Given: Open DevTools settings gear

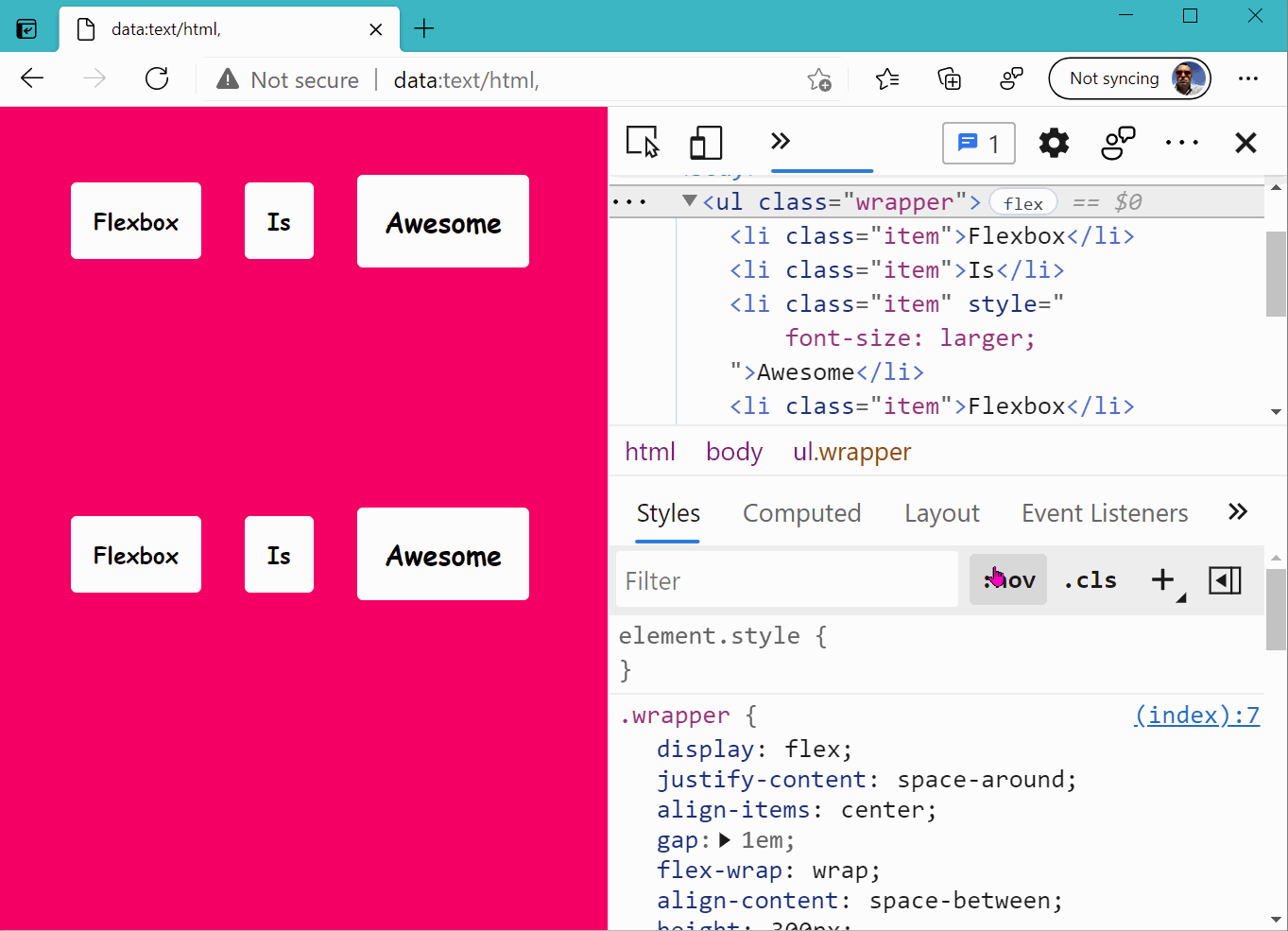Looking at the screenshot, I should (1054, 144).
